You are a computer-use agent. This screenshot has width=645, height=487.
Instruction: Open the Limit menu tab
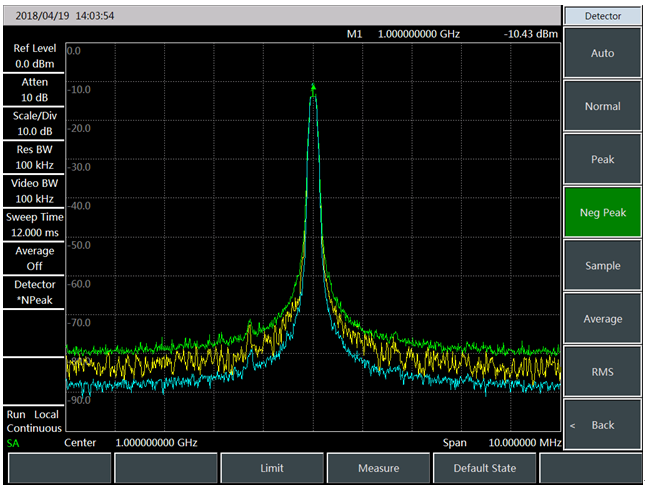pos(271,468)
